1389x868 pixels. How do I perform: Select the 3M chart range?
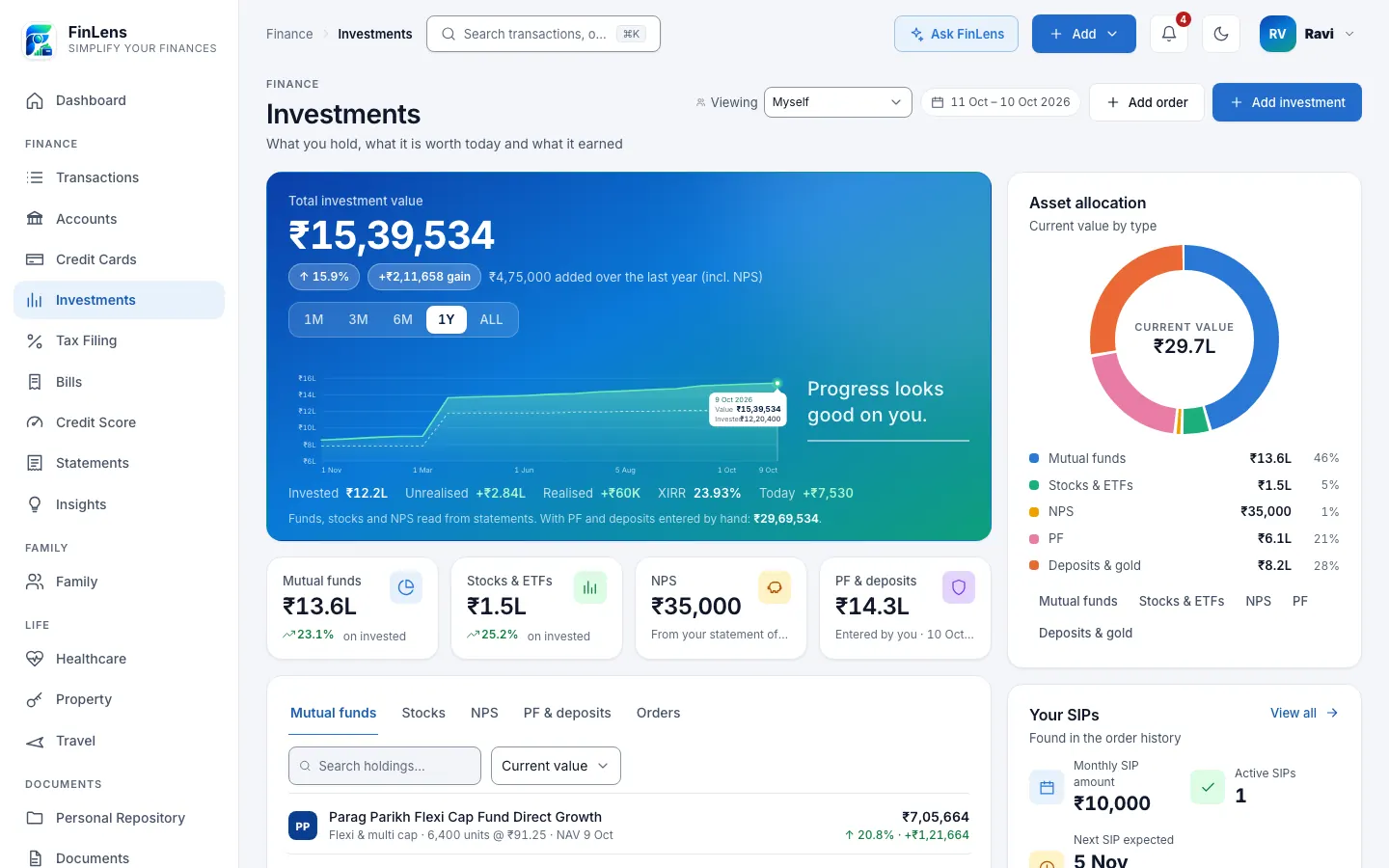pyautogui.click(x=358, y=319)
